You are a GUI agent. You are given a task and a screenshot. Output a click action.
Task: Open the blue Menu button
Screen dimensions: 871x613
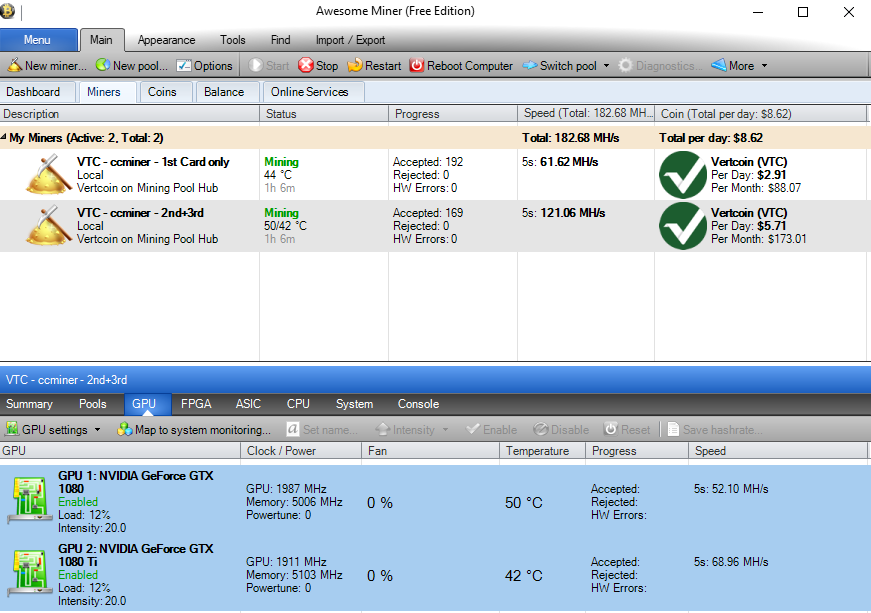[x=38, y=40]
